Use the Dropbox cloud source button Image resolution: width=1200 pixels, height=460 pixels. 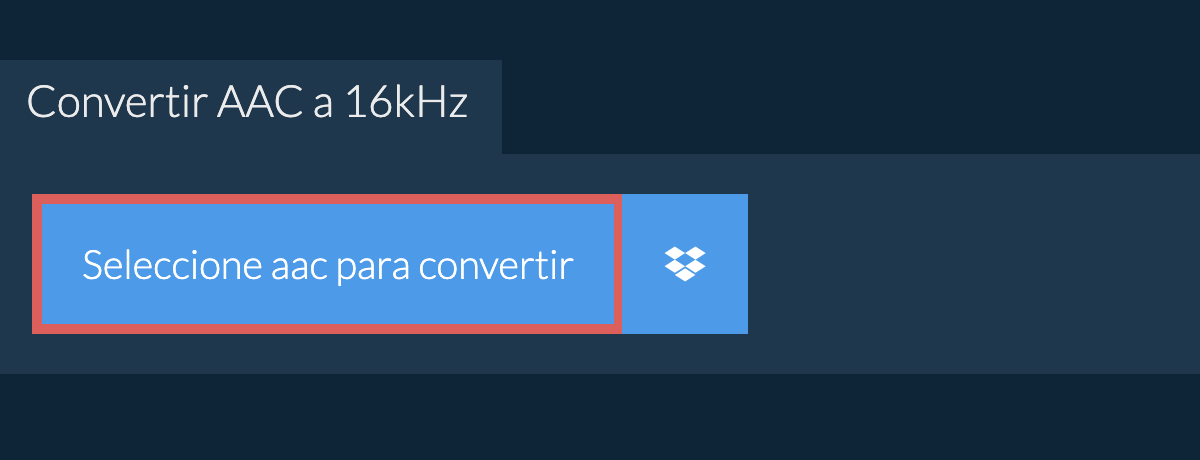click(685, 264)
